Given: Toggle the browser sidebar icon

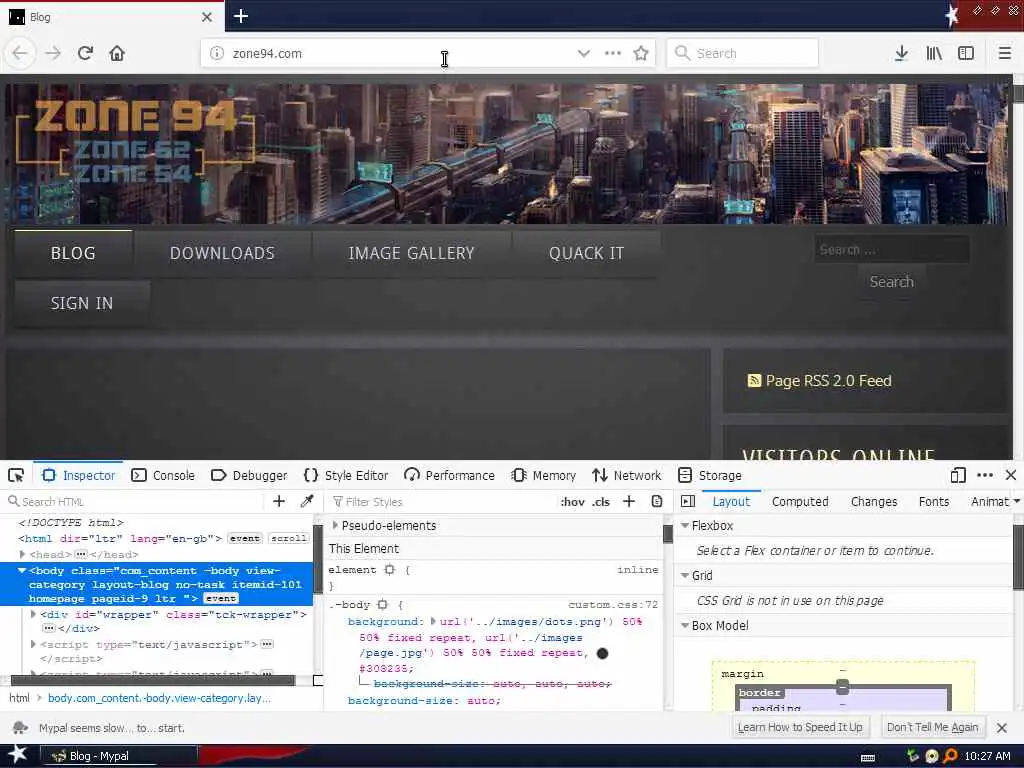Looking at the screenshot, I should click(x=966, y=53).
